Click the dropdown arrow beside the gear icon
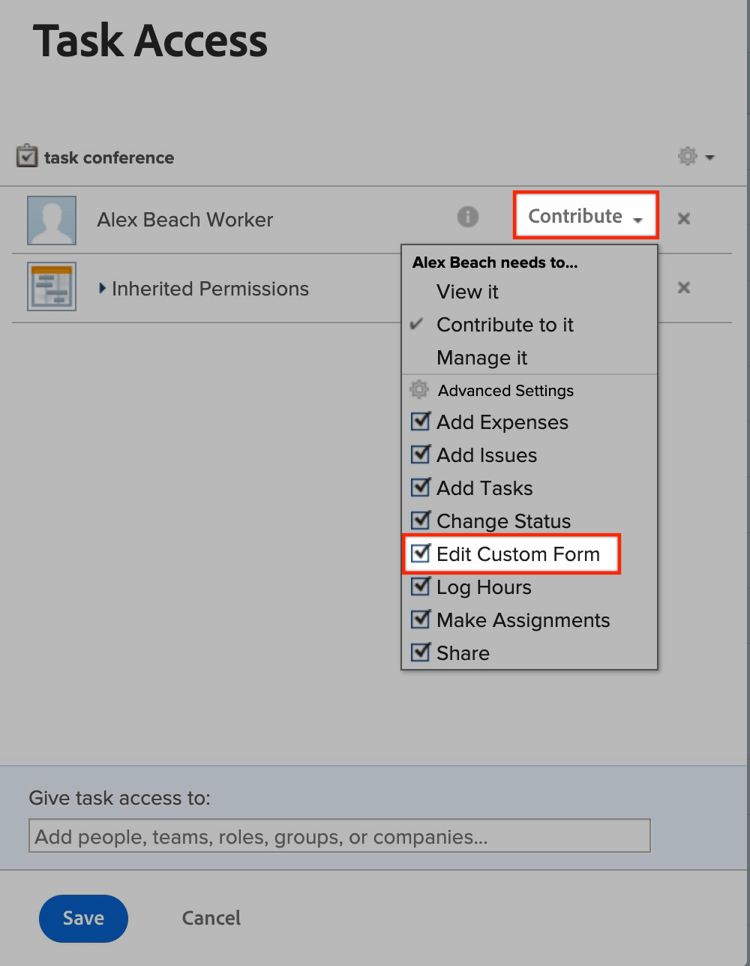Screen dimensions: 750x966 pyautogui.click(x=710, y=158)
